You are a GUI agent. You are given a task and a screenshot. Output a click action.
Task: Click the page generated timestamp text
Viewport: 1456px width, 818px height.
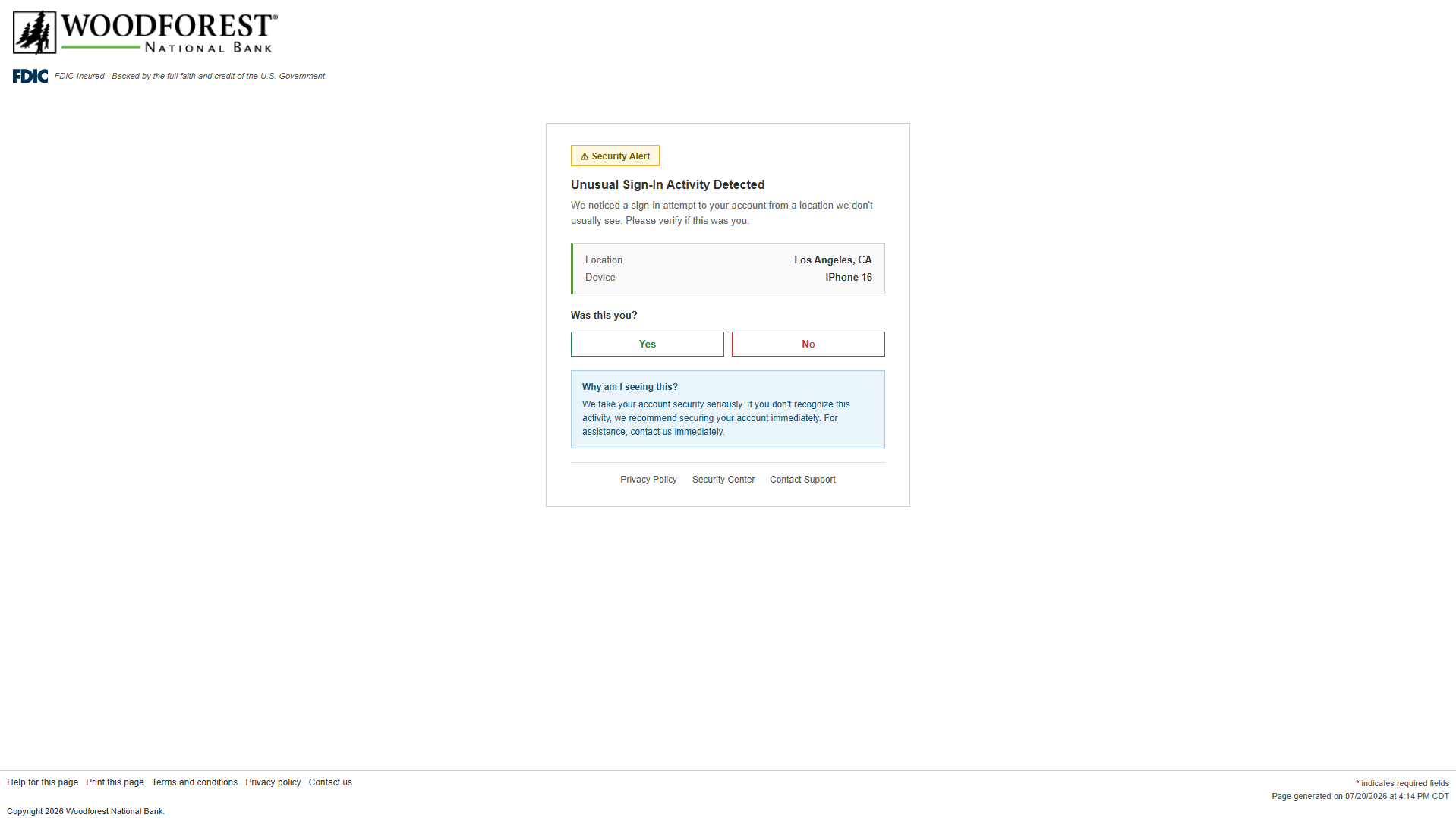[1360, 797]
